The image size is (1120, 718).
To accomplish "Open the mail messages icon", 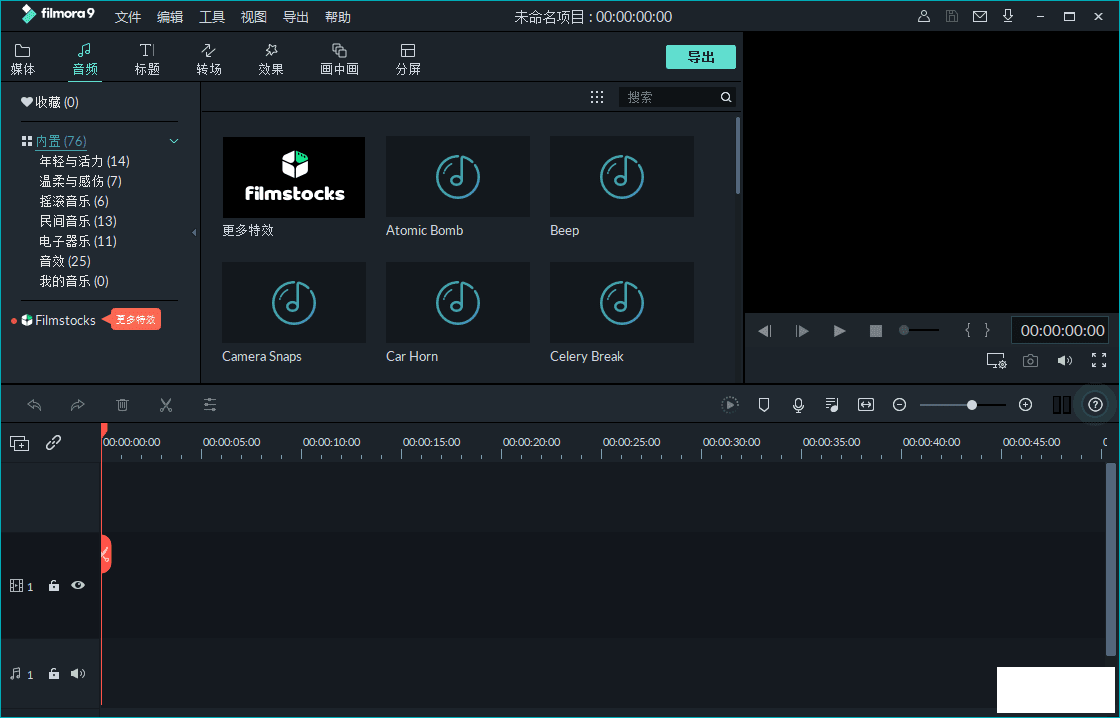I will pyautogui.click(x=980, y=16).
